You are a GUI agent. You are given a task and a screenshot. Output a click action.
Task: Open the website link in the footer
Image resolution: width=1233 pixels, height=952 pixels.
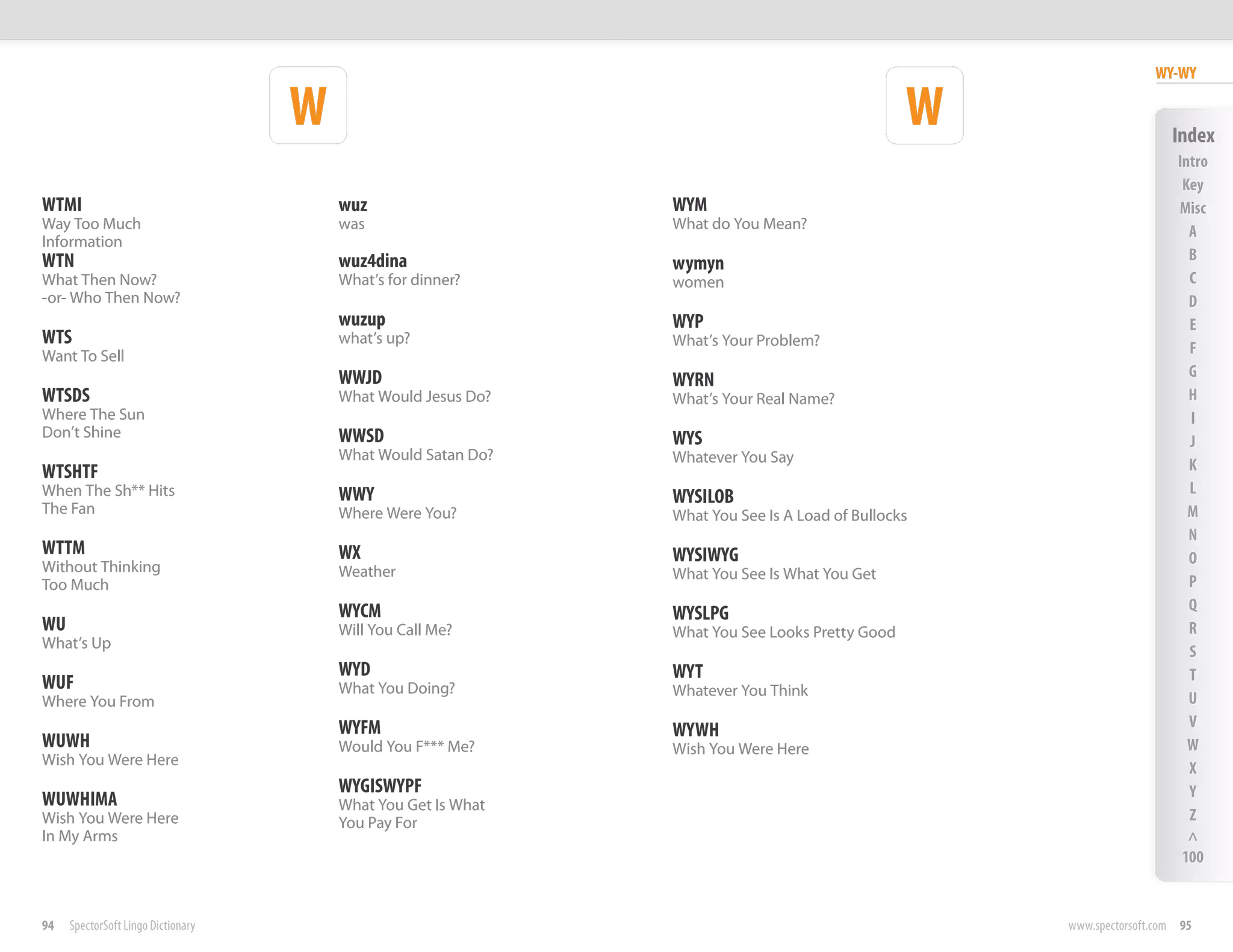pos(1116,926)
